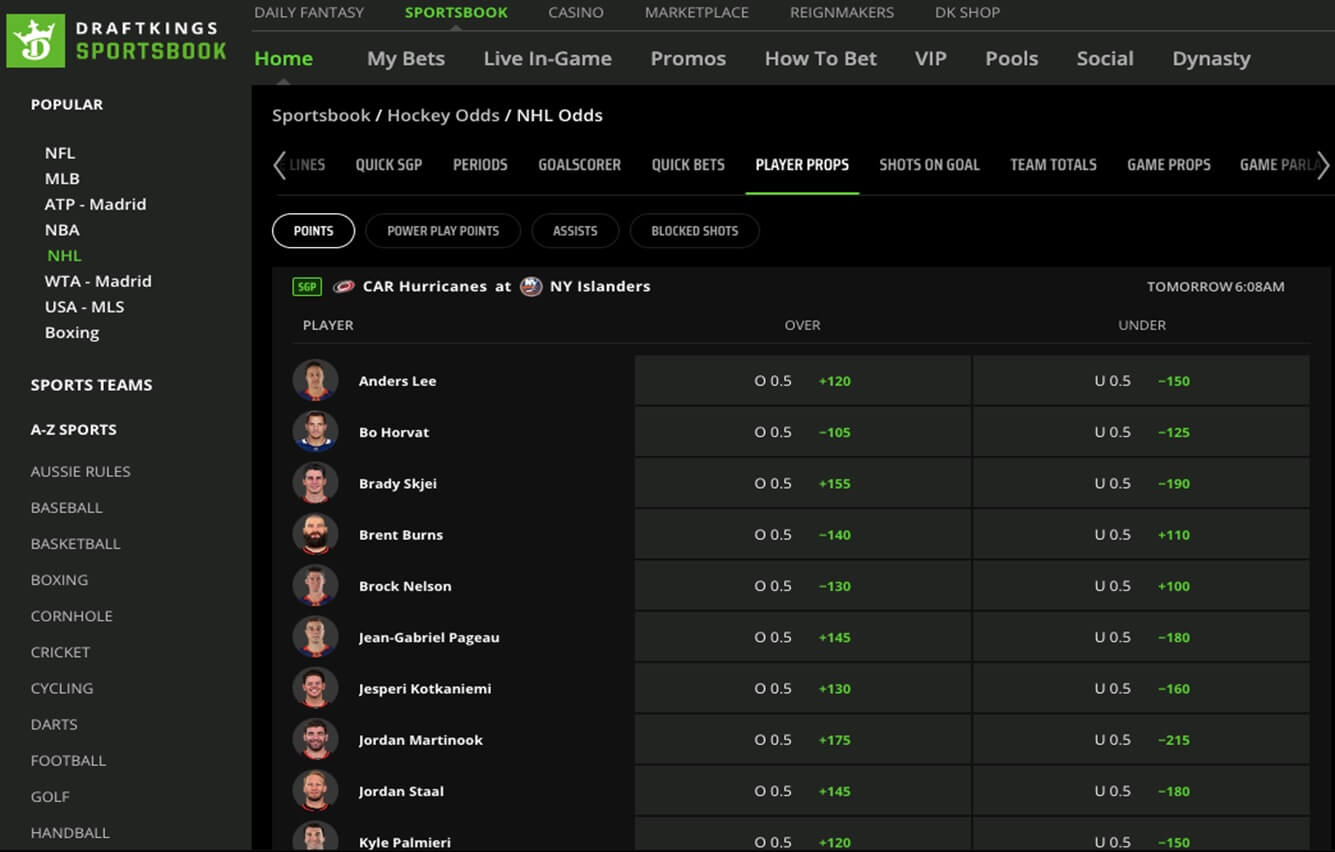
Task: Click the SGP badge icon
Action: tap(307, 286)
